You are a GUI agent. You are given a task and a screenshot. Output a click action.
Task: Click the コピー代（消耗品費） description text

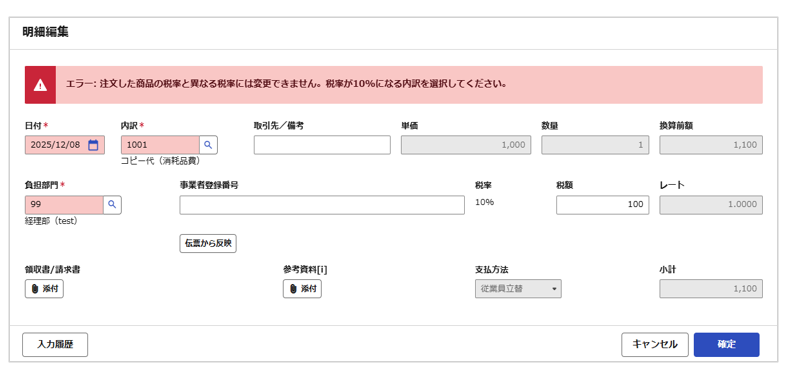(160, 161)
